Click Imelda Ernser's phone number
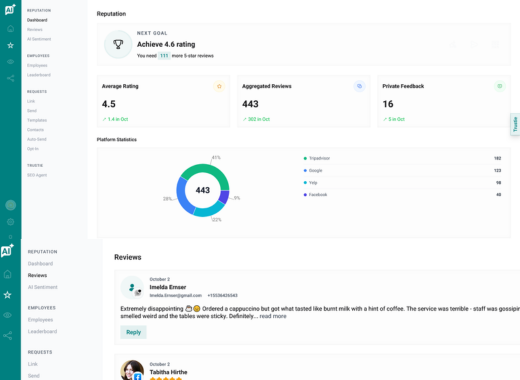The height and width of the screenshot is (380, 520). point(223,295)
